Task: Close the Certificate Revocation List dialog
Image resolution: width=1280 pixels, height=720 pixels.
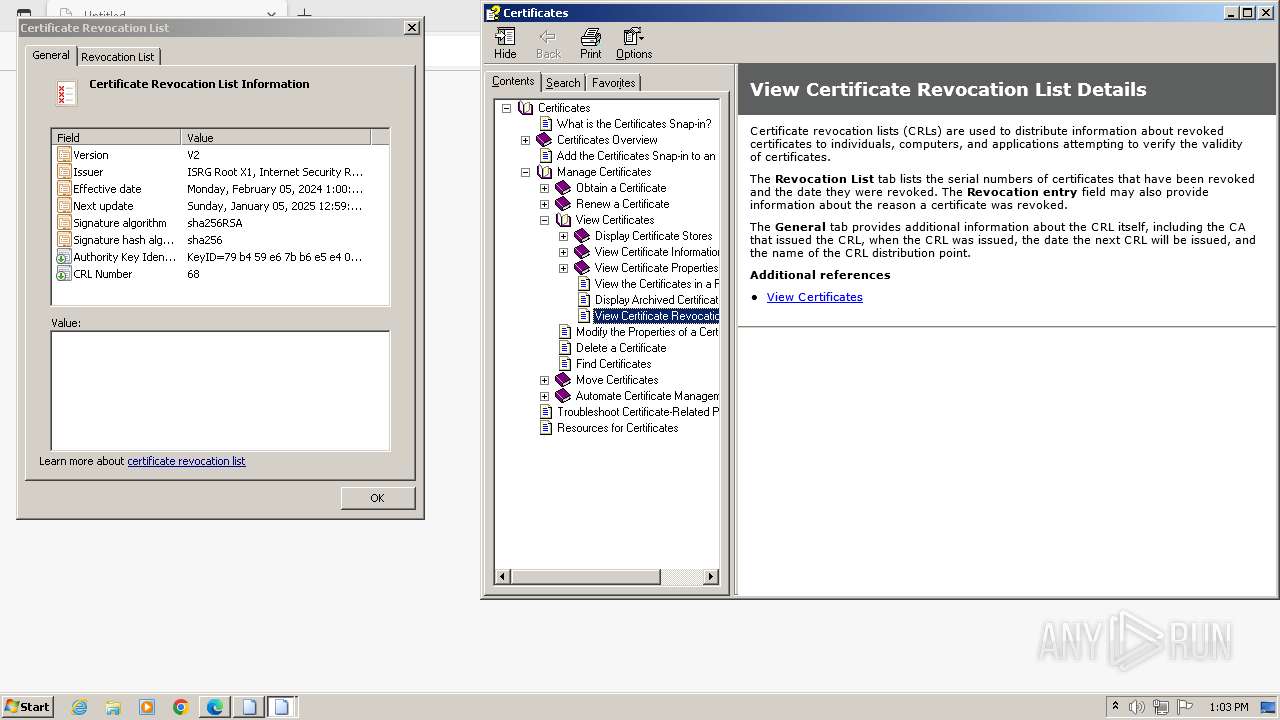Action: click(x=411, y=28)
